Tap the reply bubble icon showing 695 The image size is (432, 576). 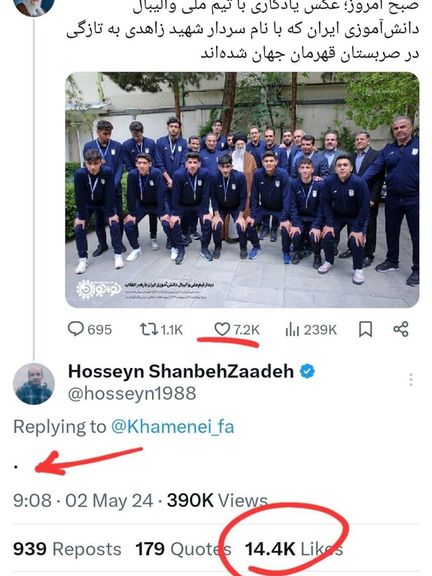(76, 329)
